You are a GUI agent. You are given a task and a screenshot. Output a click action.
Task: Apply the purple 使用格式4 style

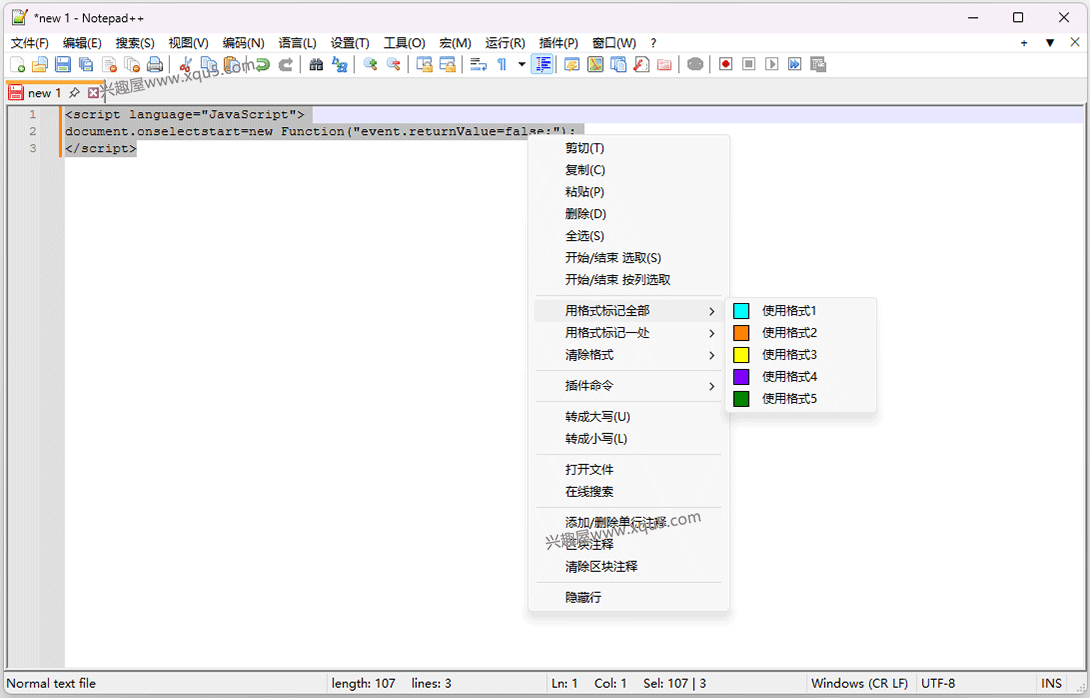(x=801, y=377)
